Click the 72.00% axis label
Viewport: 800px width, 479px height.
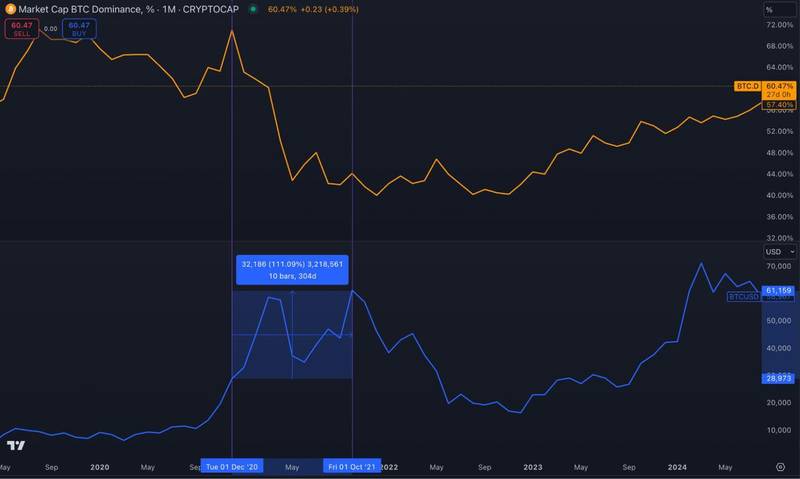pyautogui.click(x=780, y=24)
